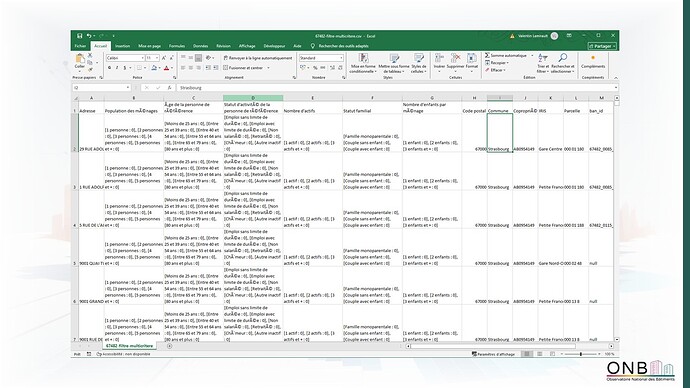This screenshot has height=388, width=690.
Task: Click Somme automatique
Action: click(x=506, y=55)
